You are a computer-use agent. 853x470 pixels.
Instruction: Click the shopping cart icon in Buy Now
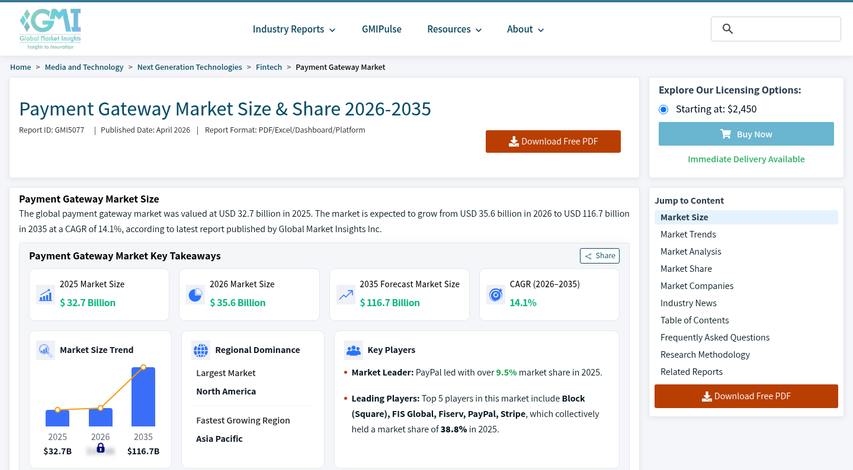click(726, 134)
